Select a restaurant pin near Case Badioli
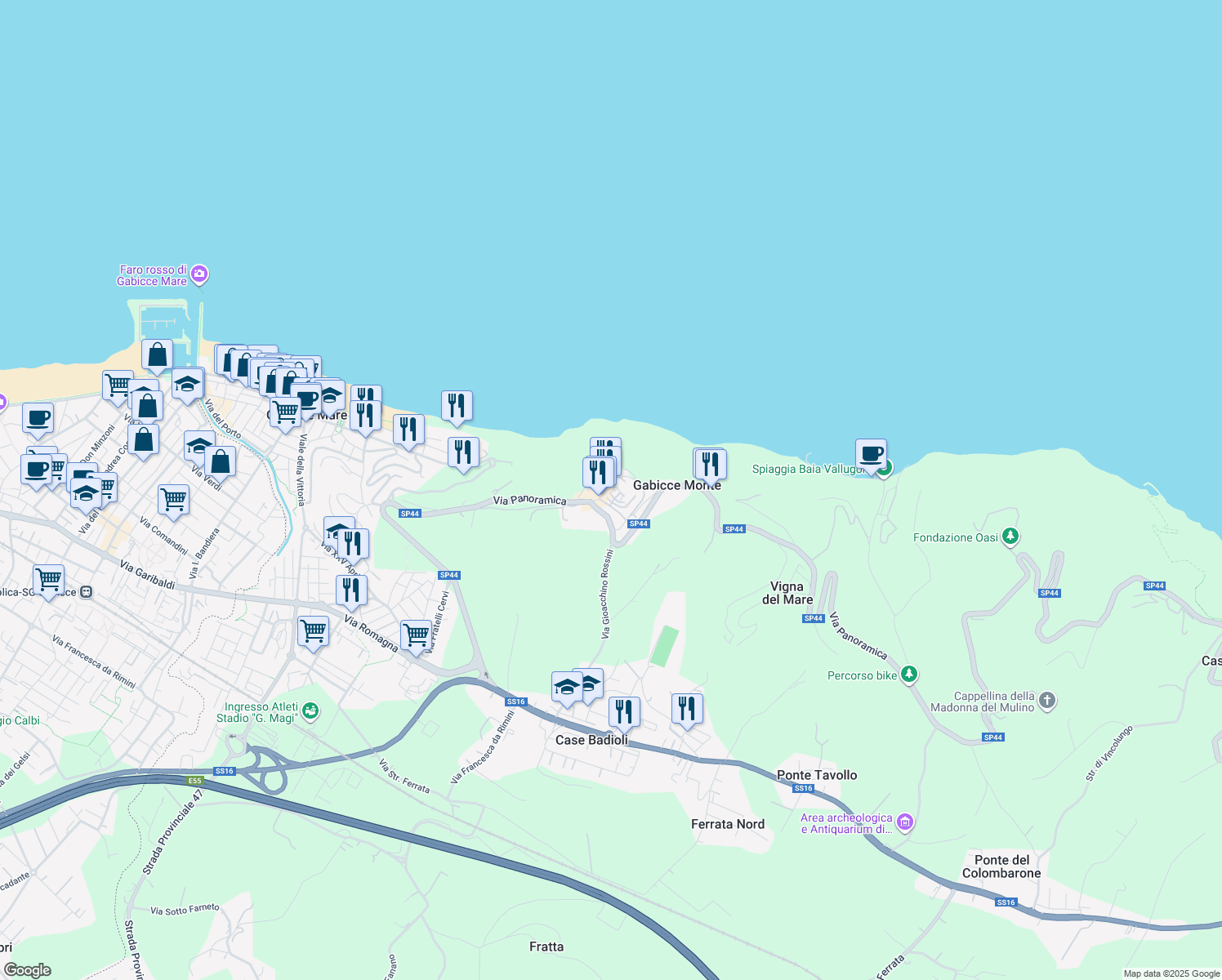Viewport: 1222px width, 980px height. click(x=626, y=710)
